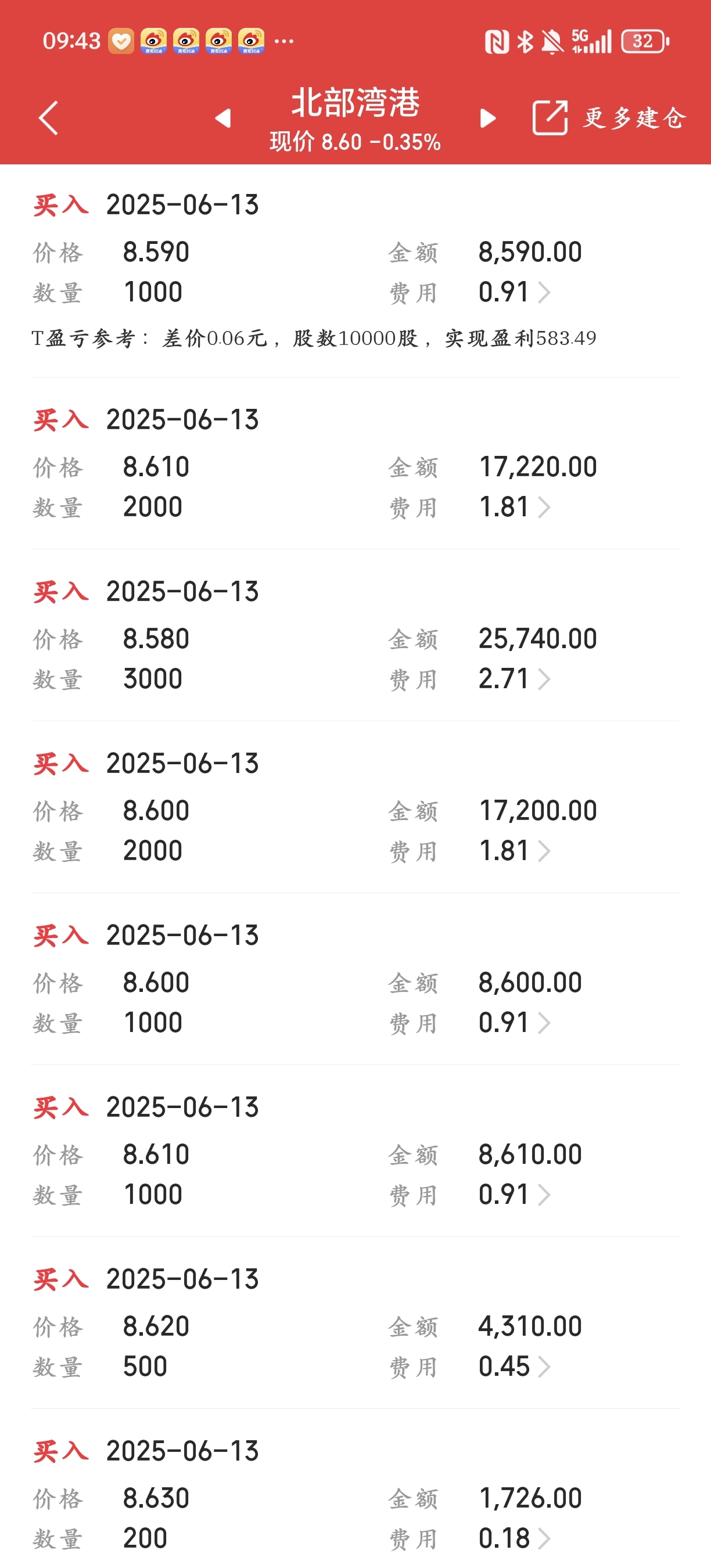Tap the Bluetooth status icon

click(525, 41)
